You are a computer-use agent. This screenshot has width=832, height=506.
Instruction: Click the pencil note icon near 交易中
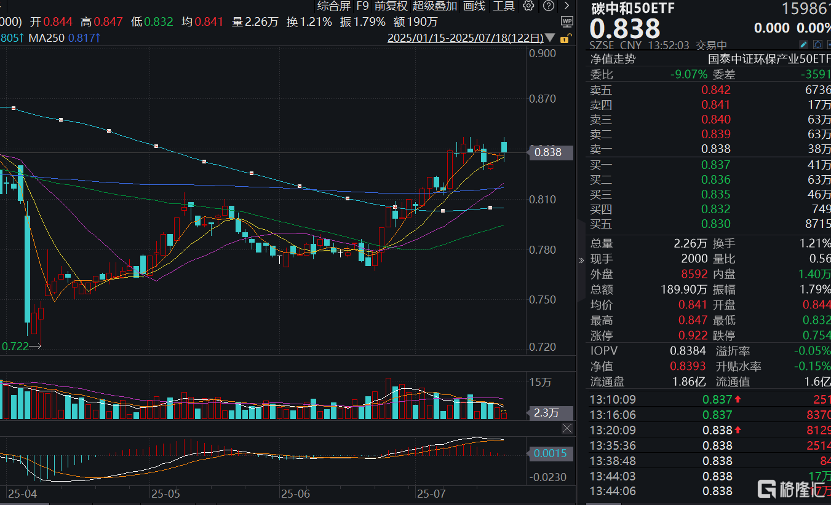pos(804,45)
